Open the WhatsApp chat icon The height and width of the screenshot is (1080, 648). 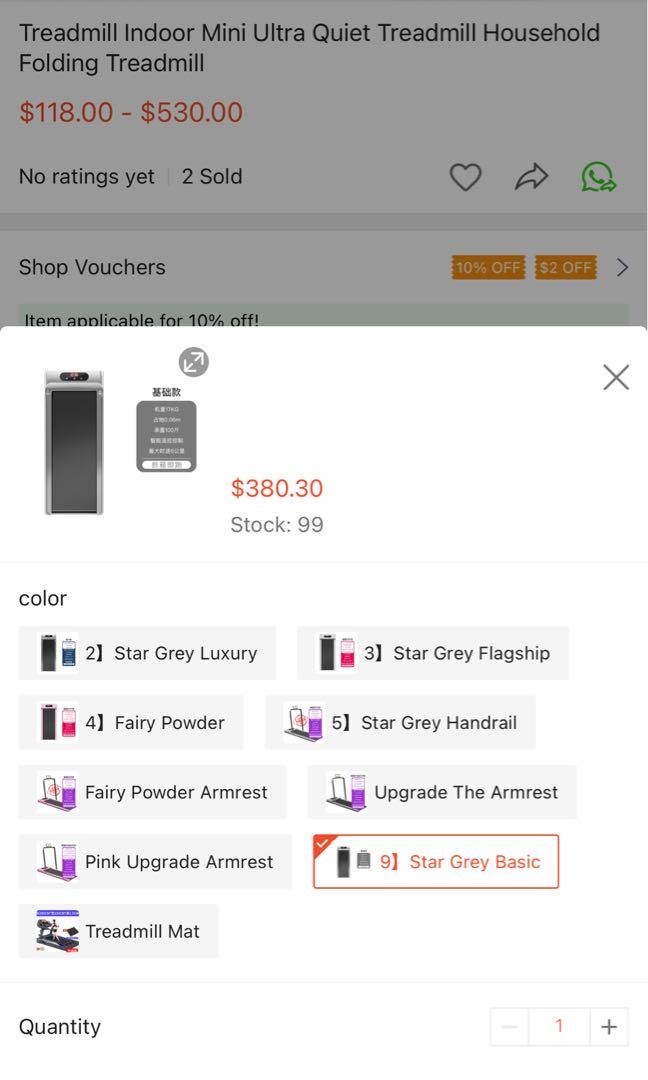click(x=598, y=177)
